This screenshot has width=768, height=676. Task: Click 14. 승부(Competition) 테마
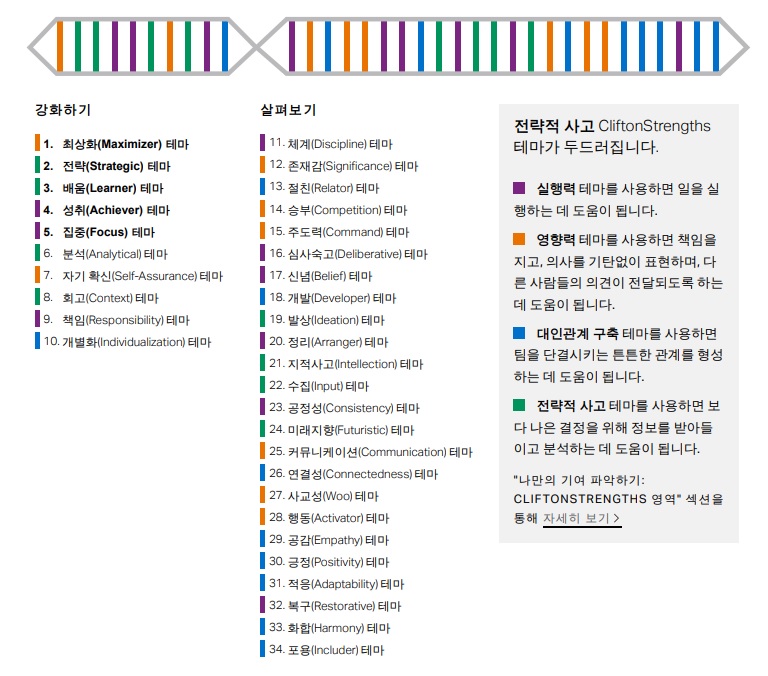click(334, 210)
